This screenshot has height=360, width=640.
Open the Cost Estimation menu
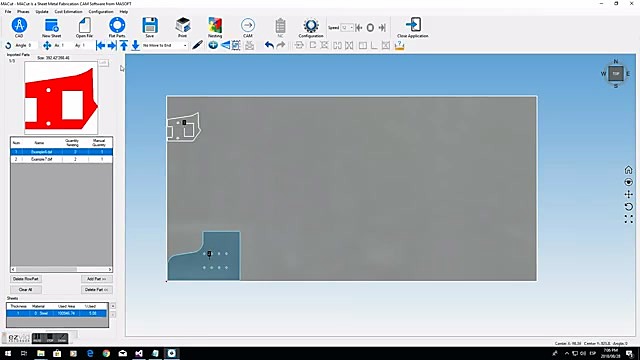[x=68, y=12]
